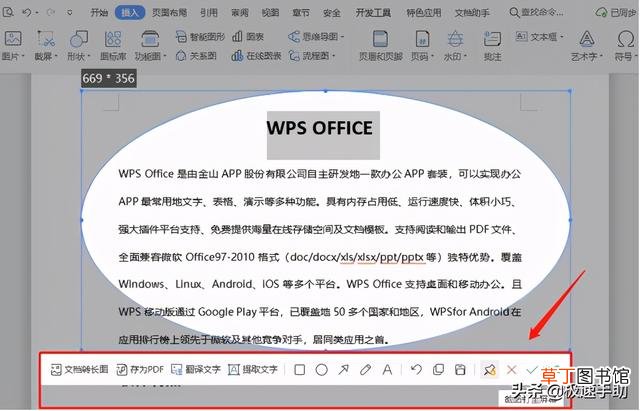Insert 智能图形 smart graphic
Image resolution: width=640 pixels, height=411 pixels.
tap(200, 37)
